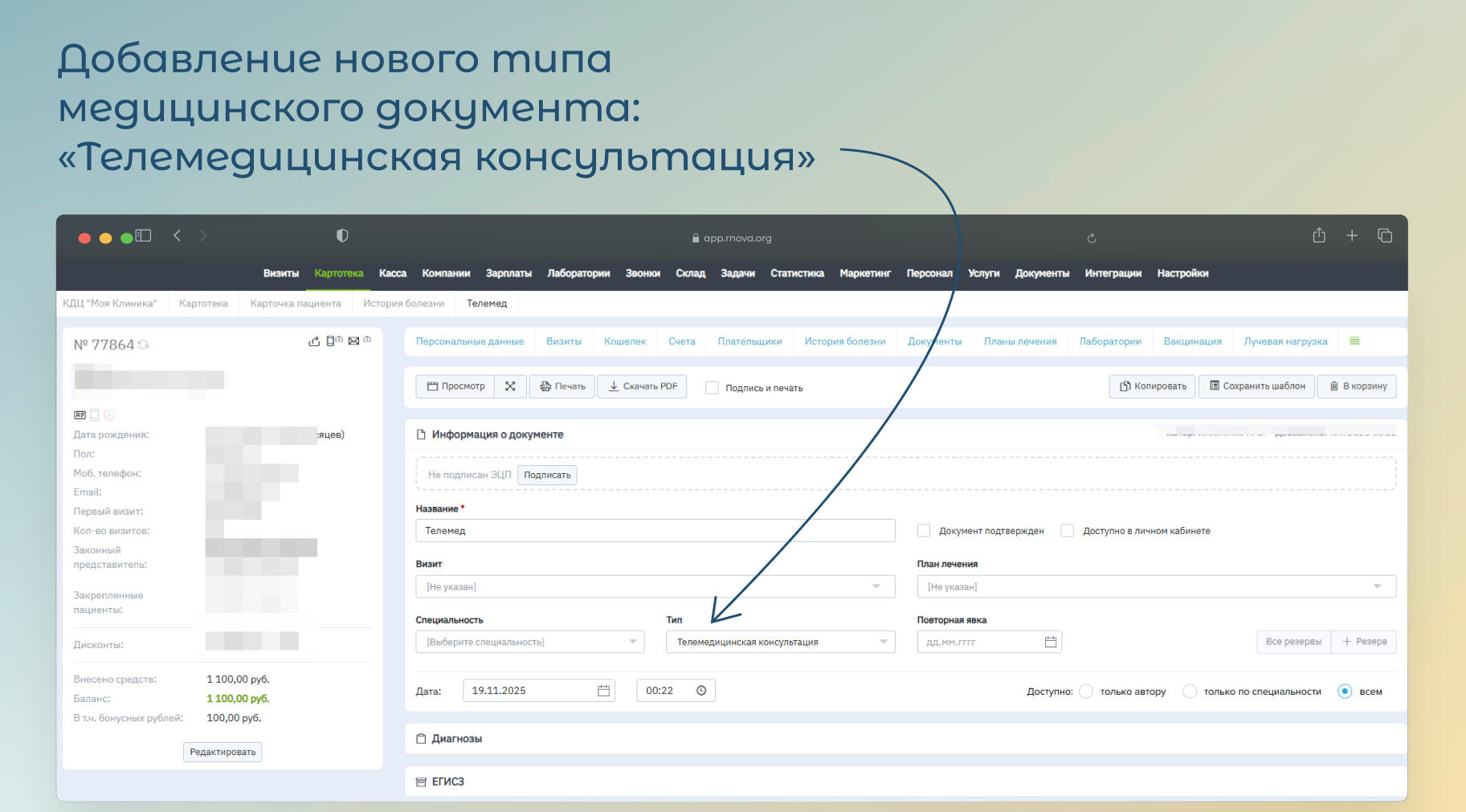
Task: Click the fullscreen expand icon next to Просмотр
Action: 510,386
